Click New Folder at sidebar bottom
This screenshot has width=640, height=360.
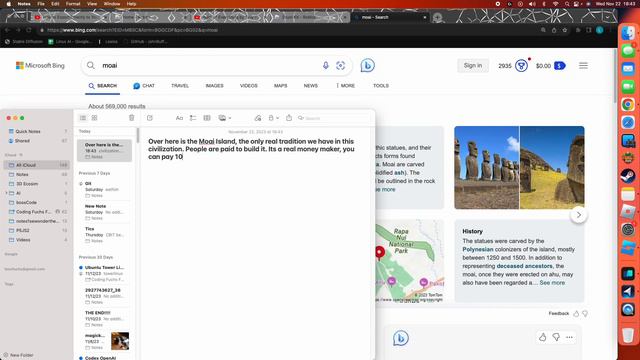click(18, 355)
